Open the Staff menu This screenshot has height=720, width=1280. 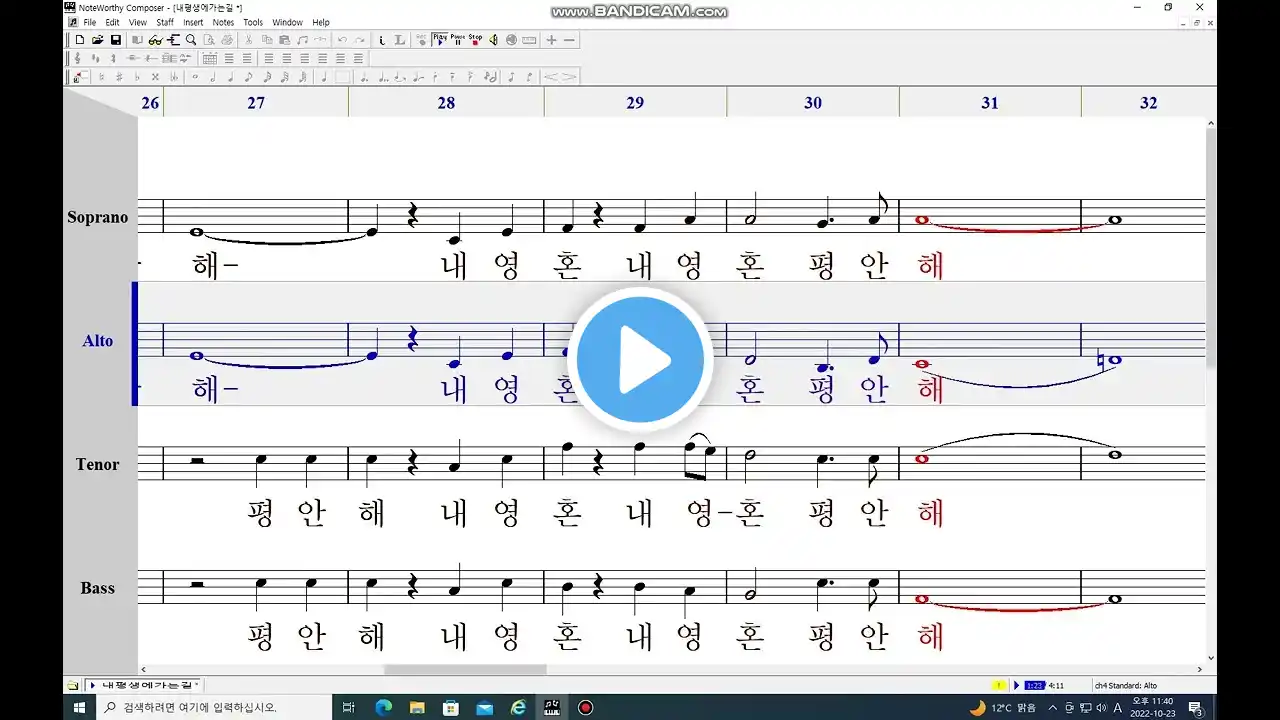165,22
